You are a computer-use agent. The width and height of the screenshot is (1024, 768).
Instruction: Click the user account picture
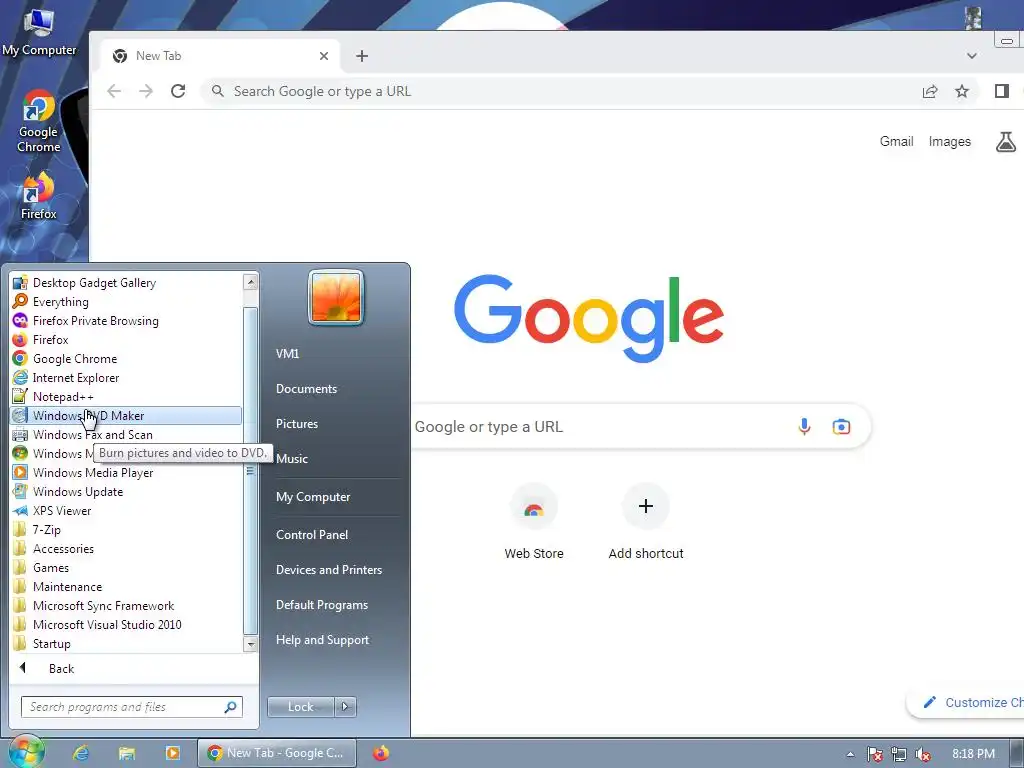(x=336, y=297)
